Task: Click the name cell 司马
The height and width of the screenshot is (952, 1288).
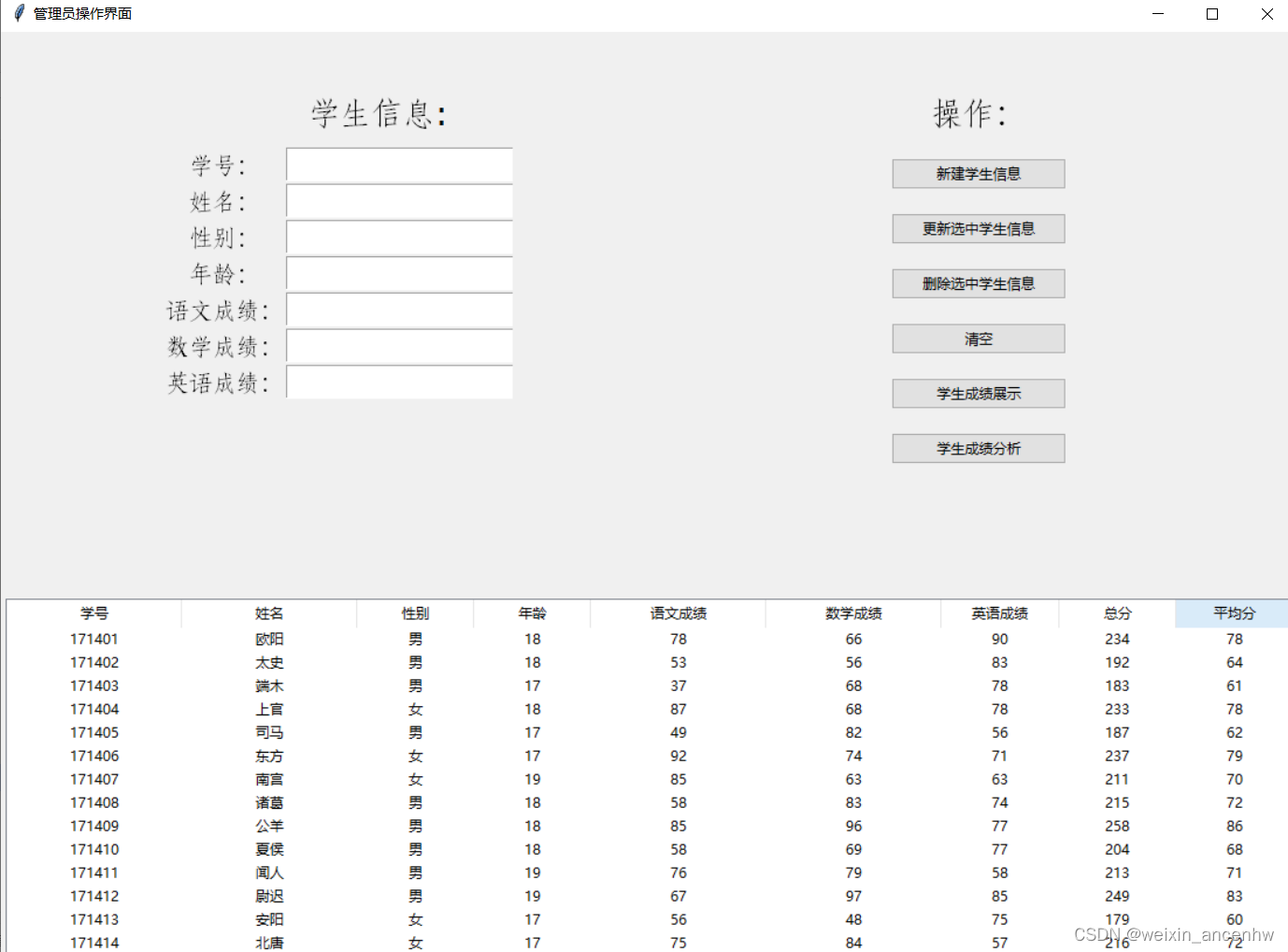Action: click(269, 733)
